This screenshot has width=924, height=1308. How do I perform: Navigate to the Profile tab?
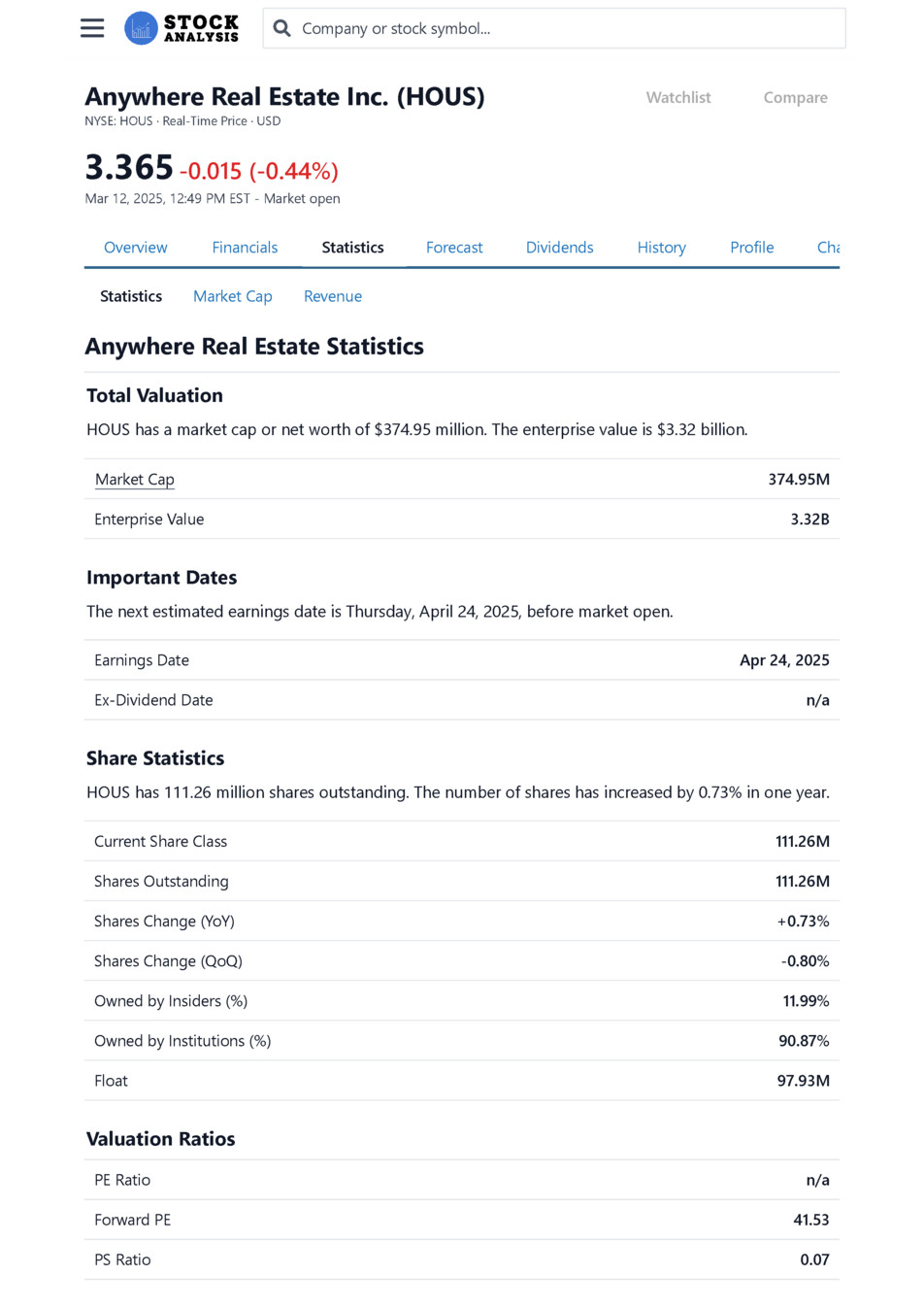click(751, 248)
